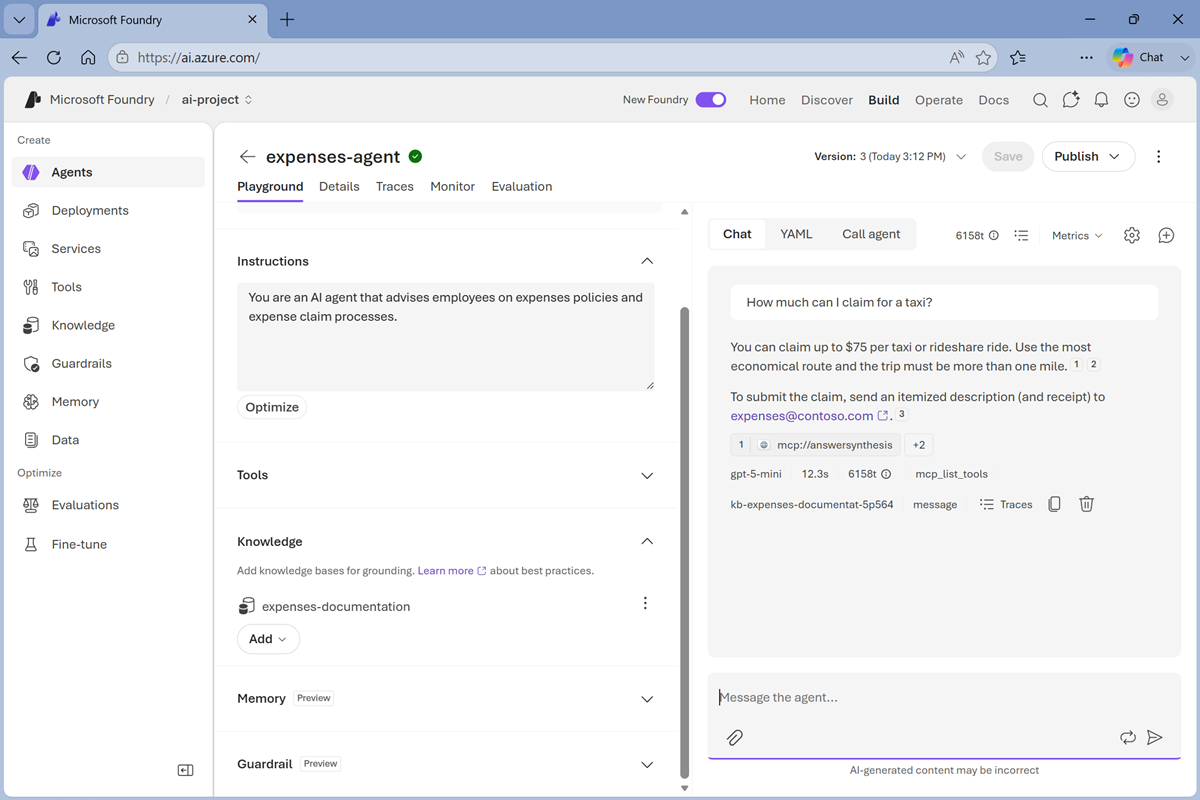Collapse the Instructions section
The image size is (1200, 800).
pos(647,261)
